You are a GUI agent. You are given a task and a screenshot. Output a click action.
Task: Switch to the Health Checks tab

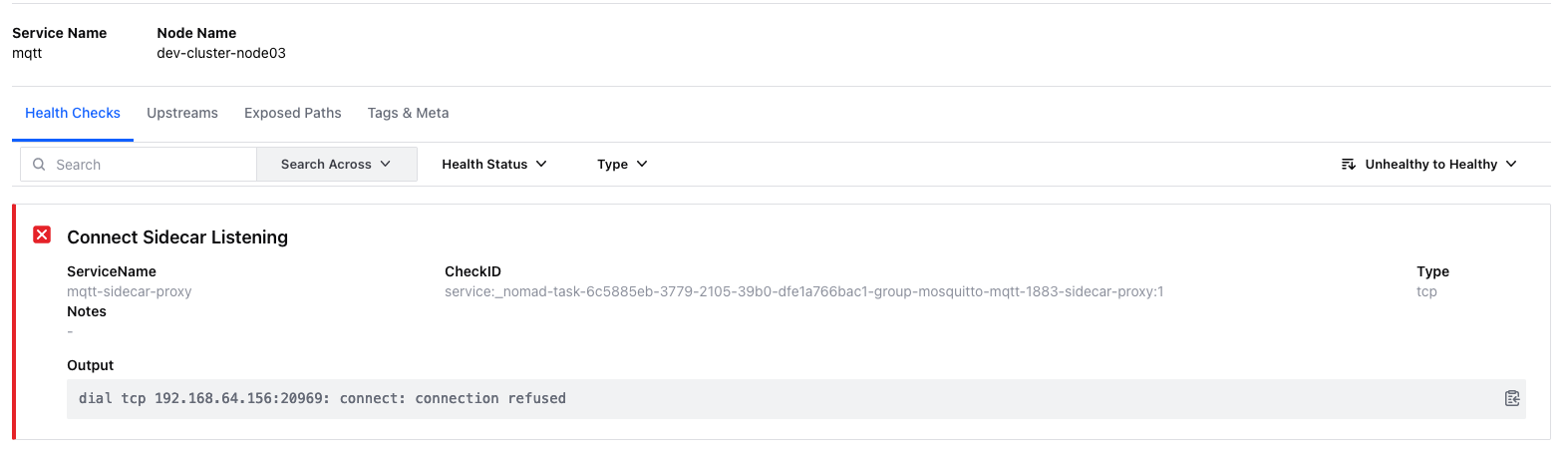pyautogui.click(x=73, y=113)
